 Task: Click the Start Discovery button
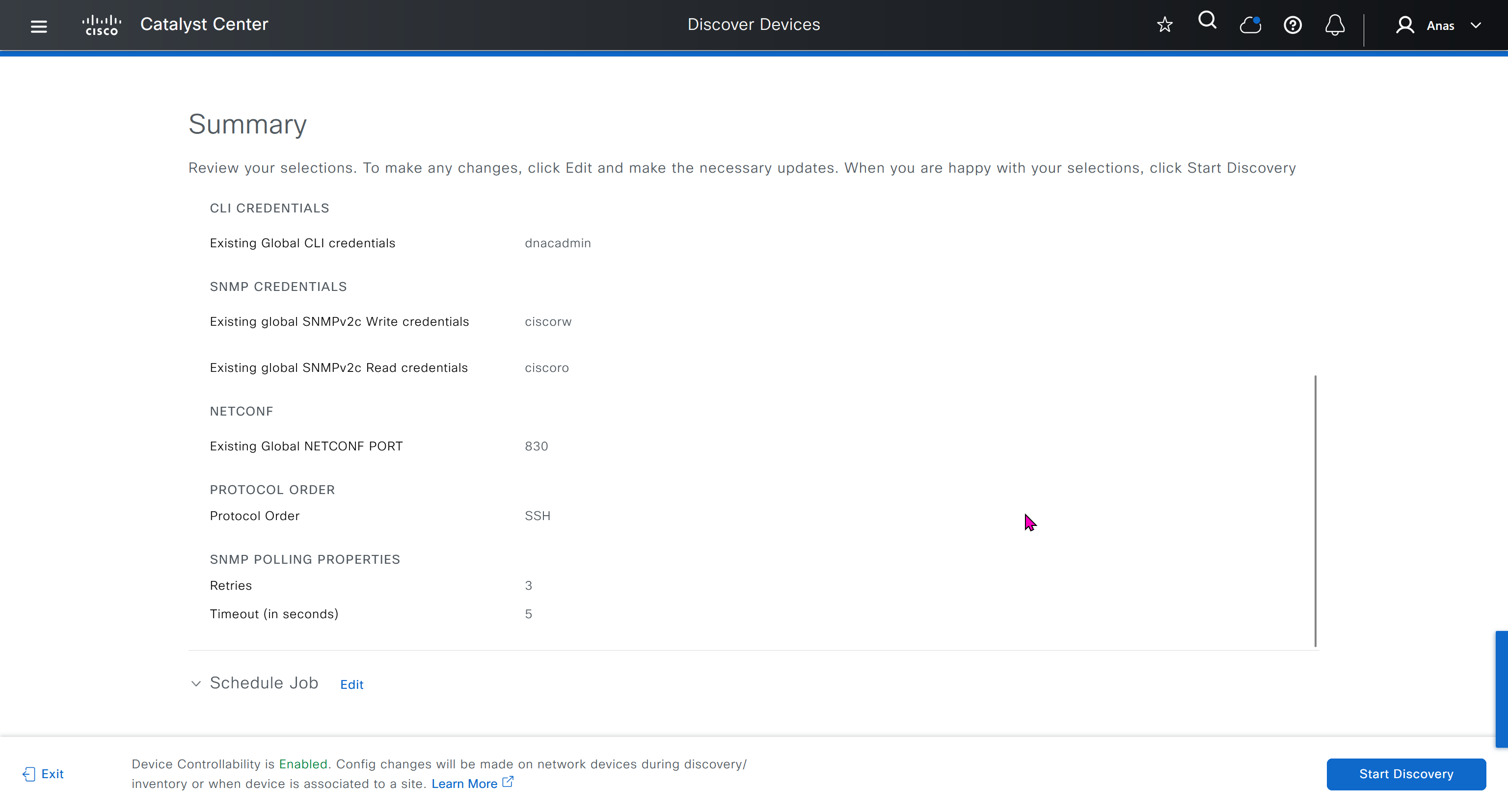(1405, 774)
